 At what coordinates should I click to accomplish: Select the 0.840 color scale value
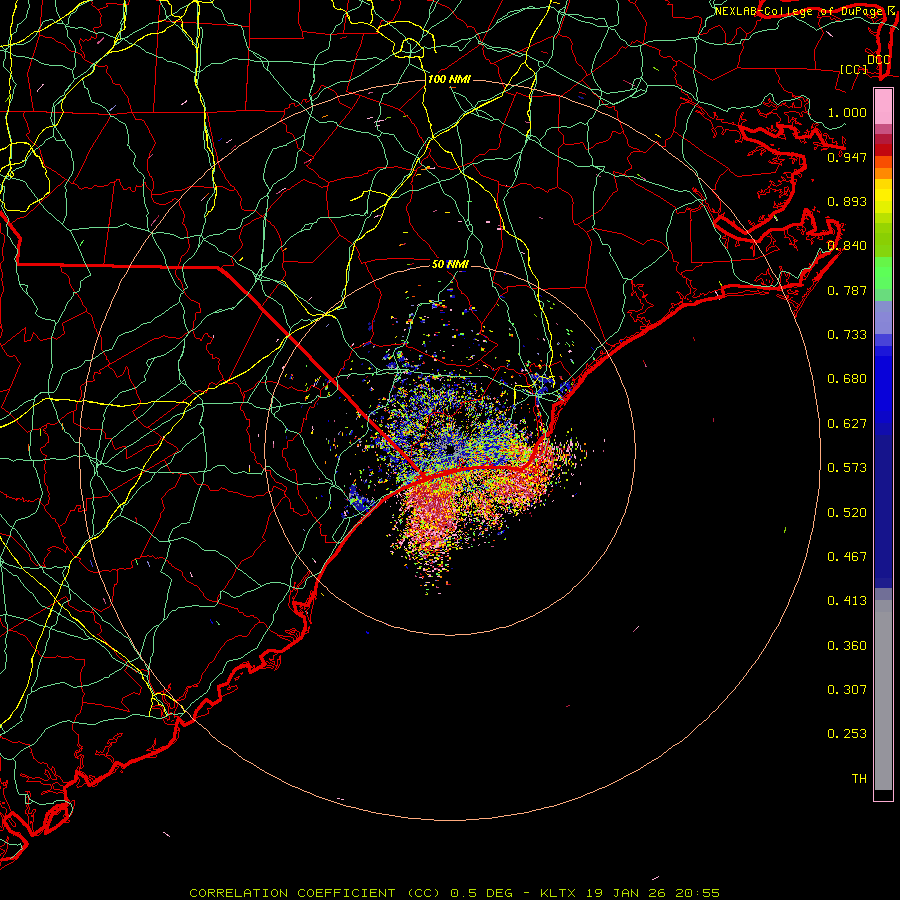click(847, 246)
